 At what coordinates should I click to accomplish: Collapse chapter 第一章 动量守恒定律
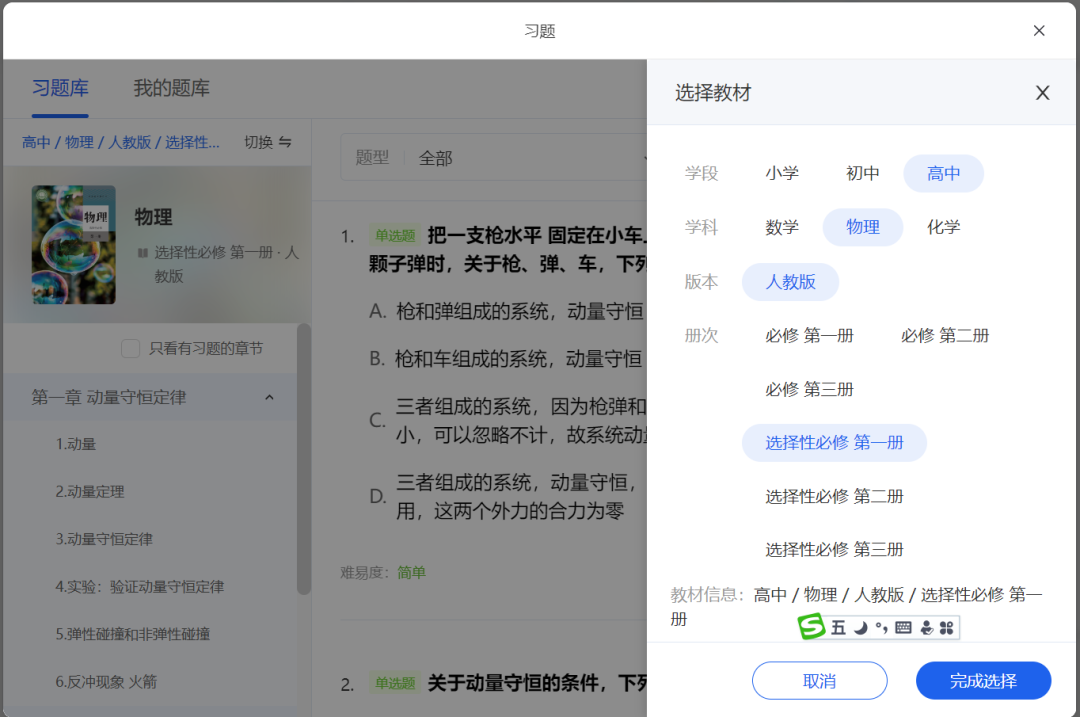[x=268, y=397]
